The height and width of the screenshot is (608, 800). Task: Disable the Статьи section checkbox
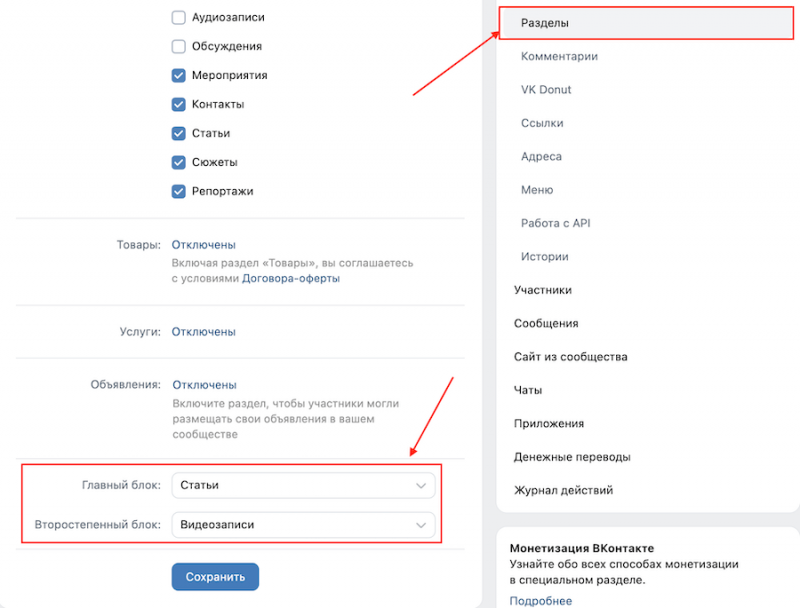coord(179,133)
